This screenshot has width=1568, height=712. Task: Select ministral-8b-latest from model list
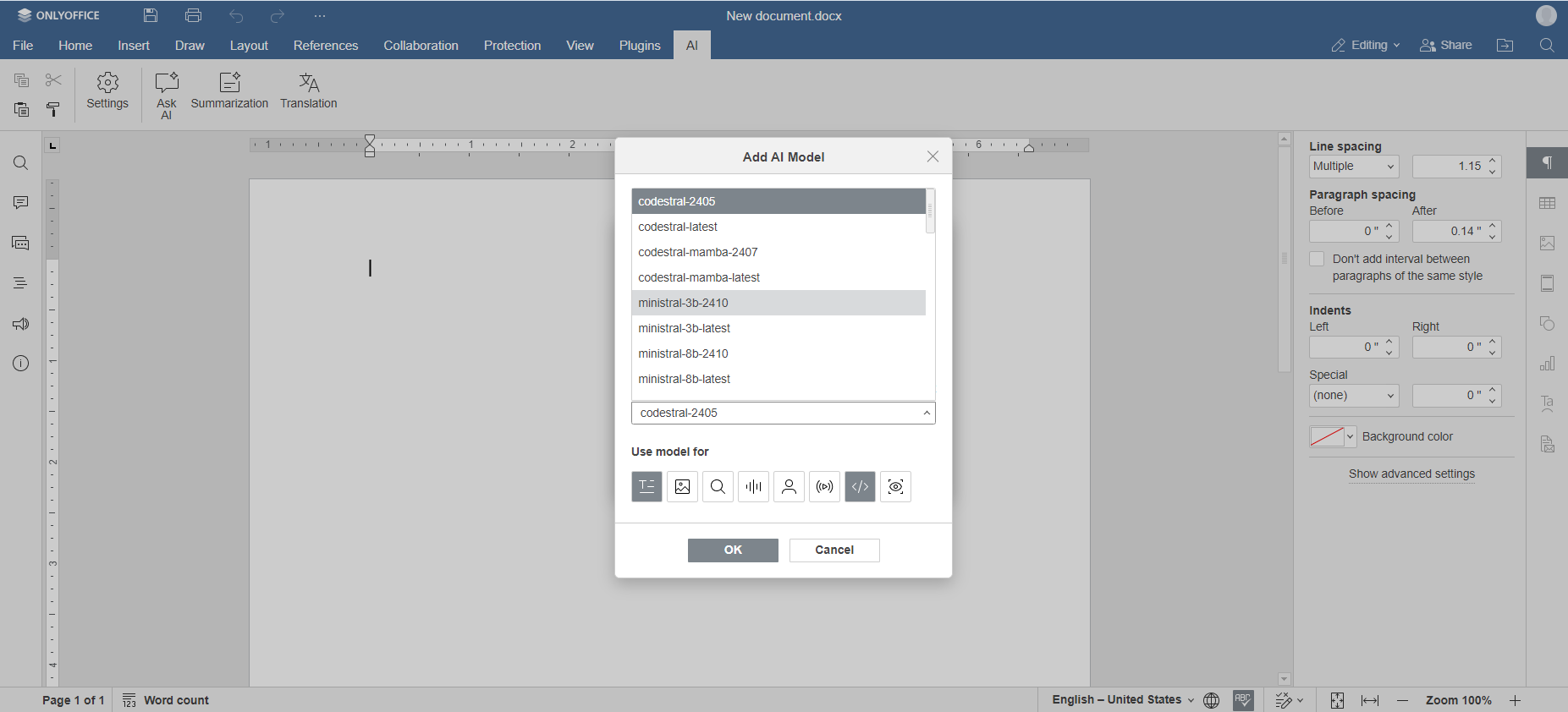pos(684,379)
